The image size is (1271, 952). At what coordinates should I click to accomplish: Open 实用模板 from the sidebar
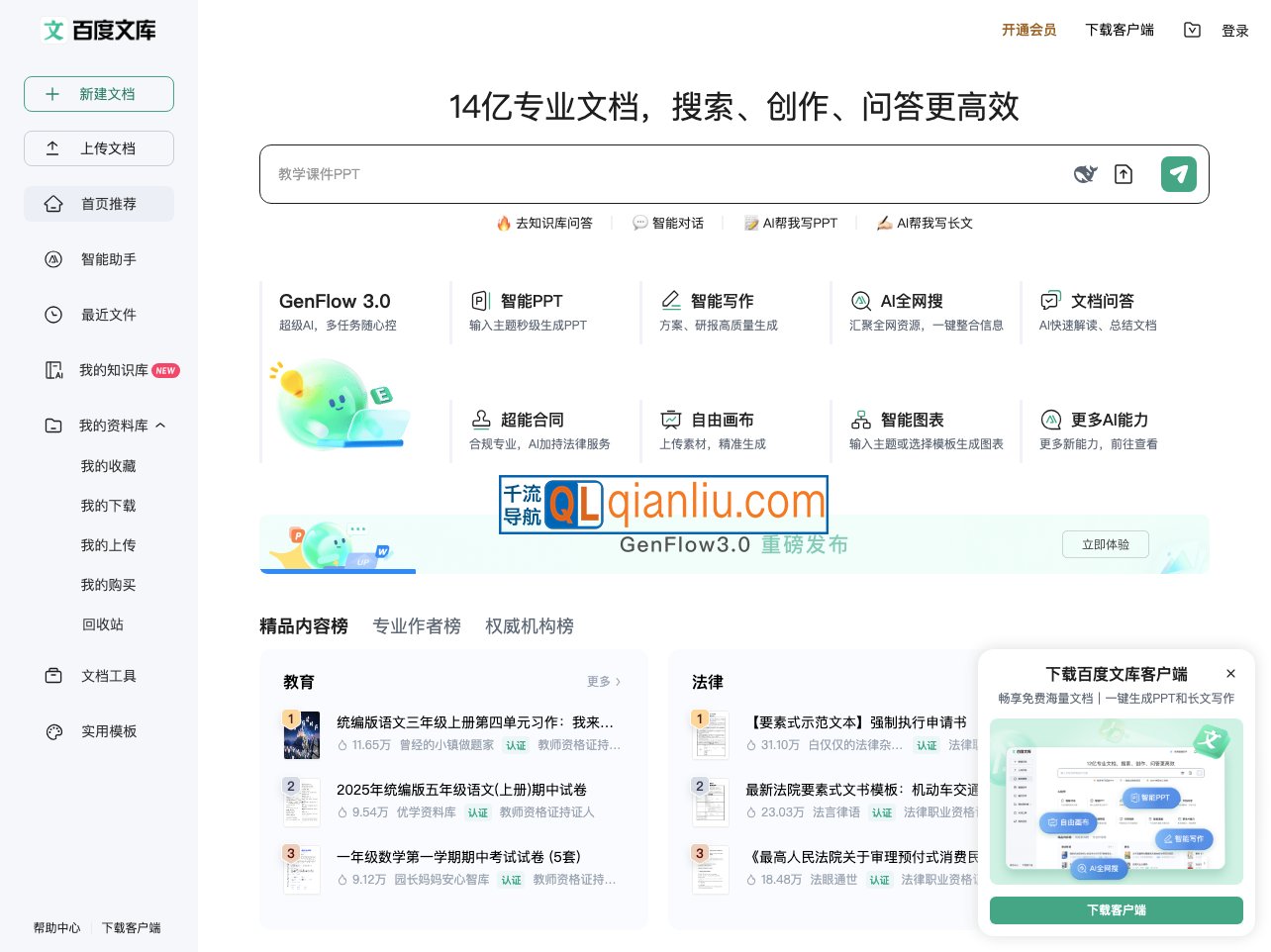(x=108, y=731)
